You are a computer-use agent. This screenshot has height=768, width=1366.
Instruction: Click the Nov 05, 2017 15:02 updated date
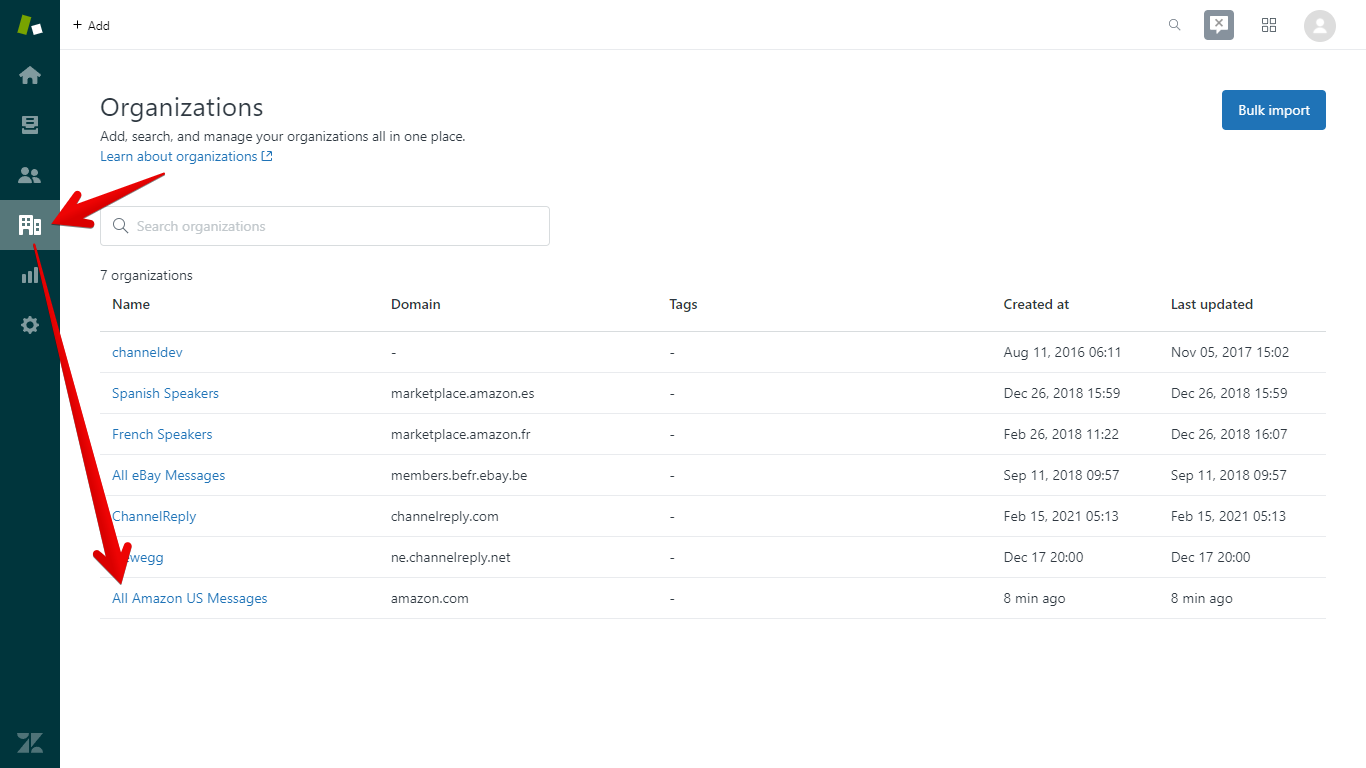(1230, 352)
